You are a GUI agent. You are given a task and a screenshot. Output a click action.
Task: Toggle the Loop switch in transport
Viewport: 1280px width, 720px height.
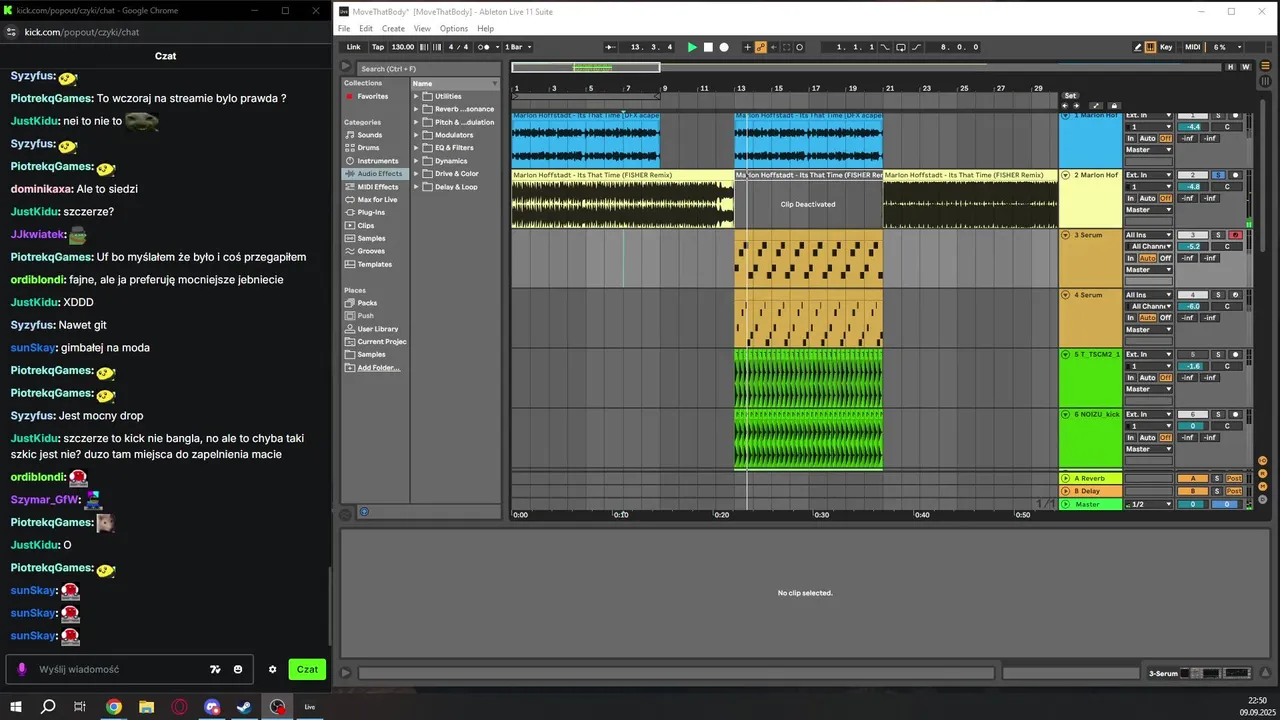901,47
